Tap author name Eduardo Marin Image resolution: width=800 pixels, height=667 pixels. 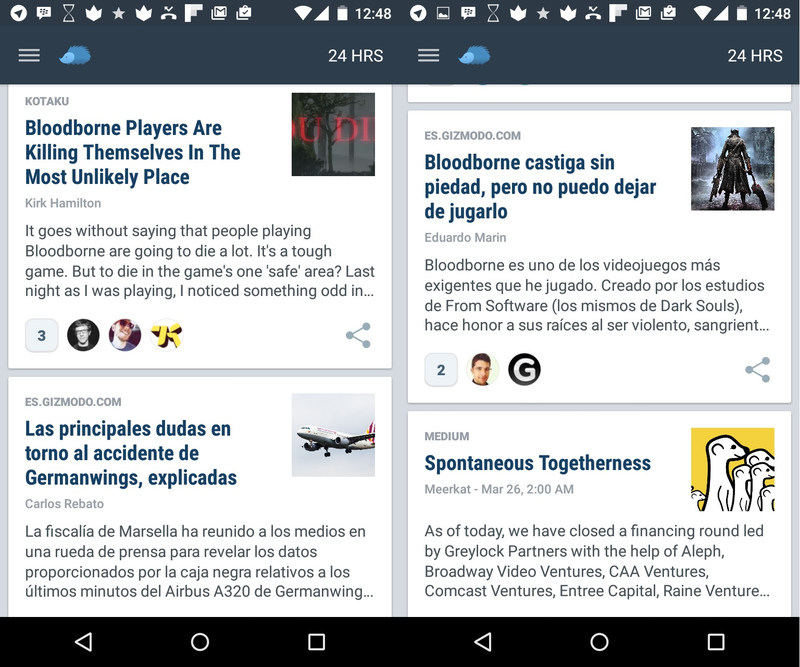coord(465,237)
